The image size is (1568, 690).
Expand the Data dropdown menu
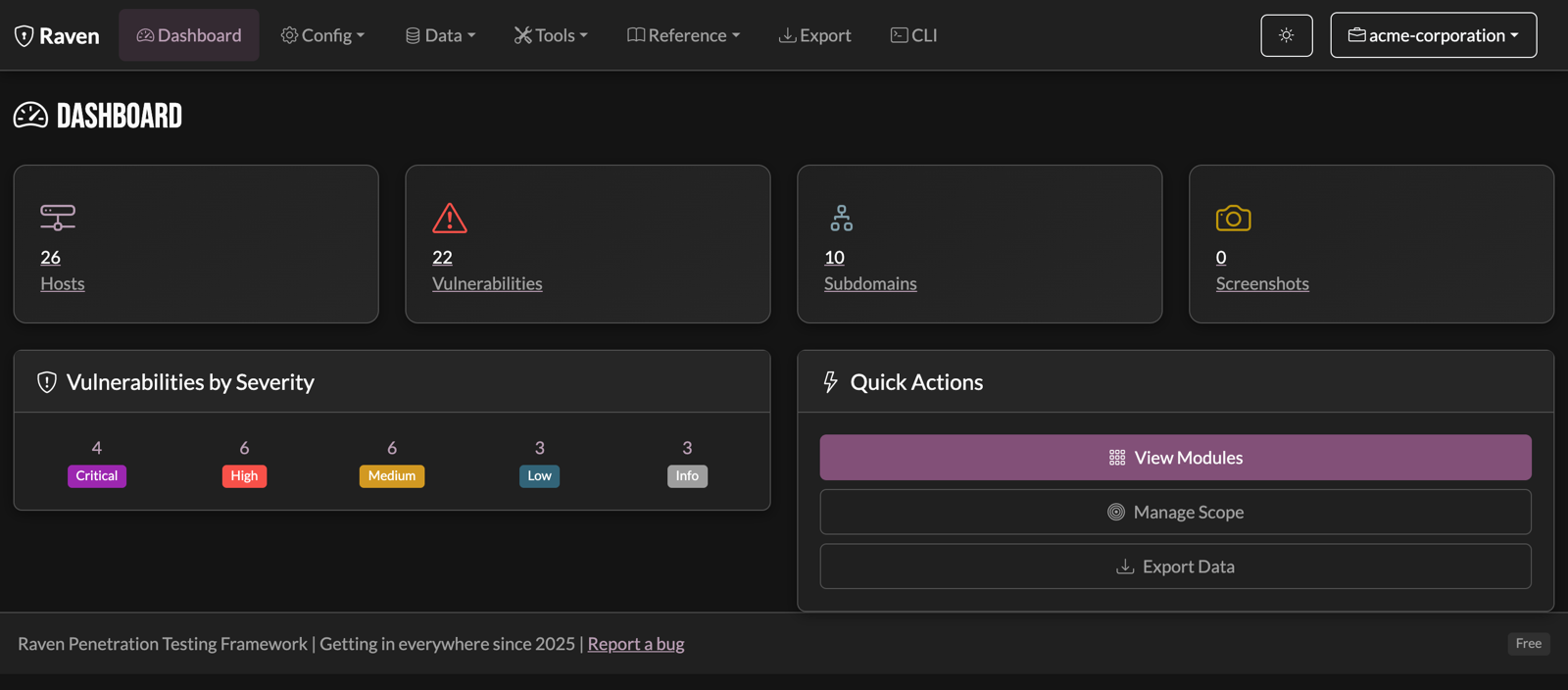tap(440, 35)
